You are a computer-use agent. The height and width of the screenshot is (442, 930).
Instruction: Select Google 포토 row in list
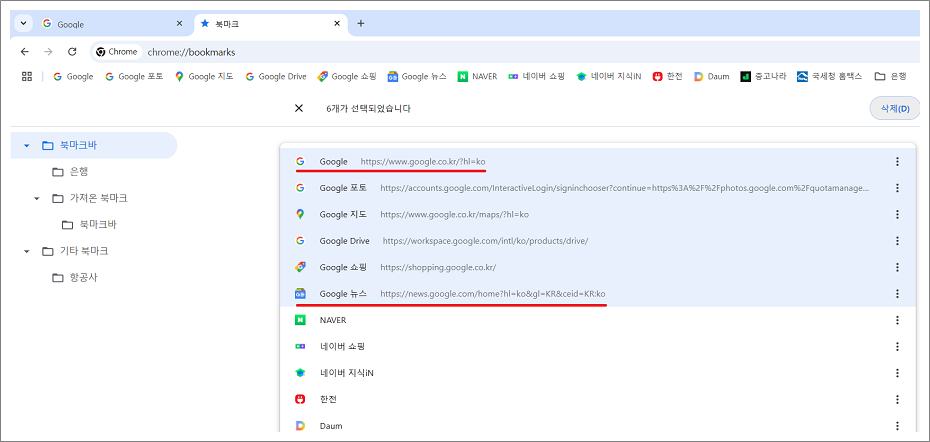tap(598, 187)
